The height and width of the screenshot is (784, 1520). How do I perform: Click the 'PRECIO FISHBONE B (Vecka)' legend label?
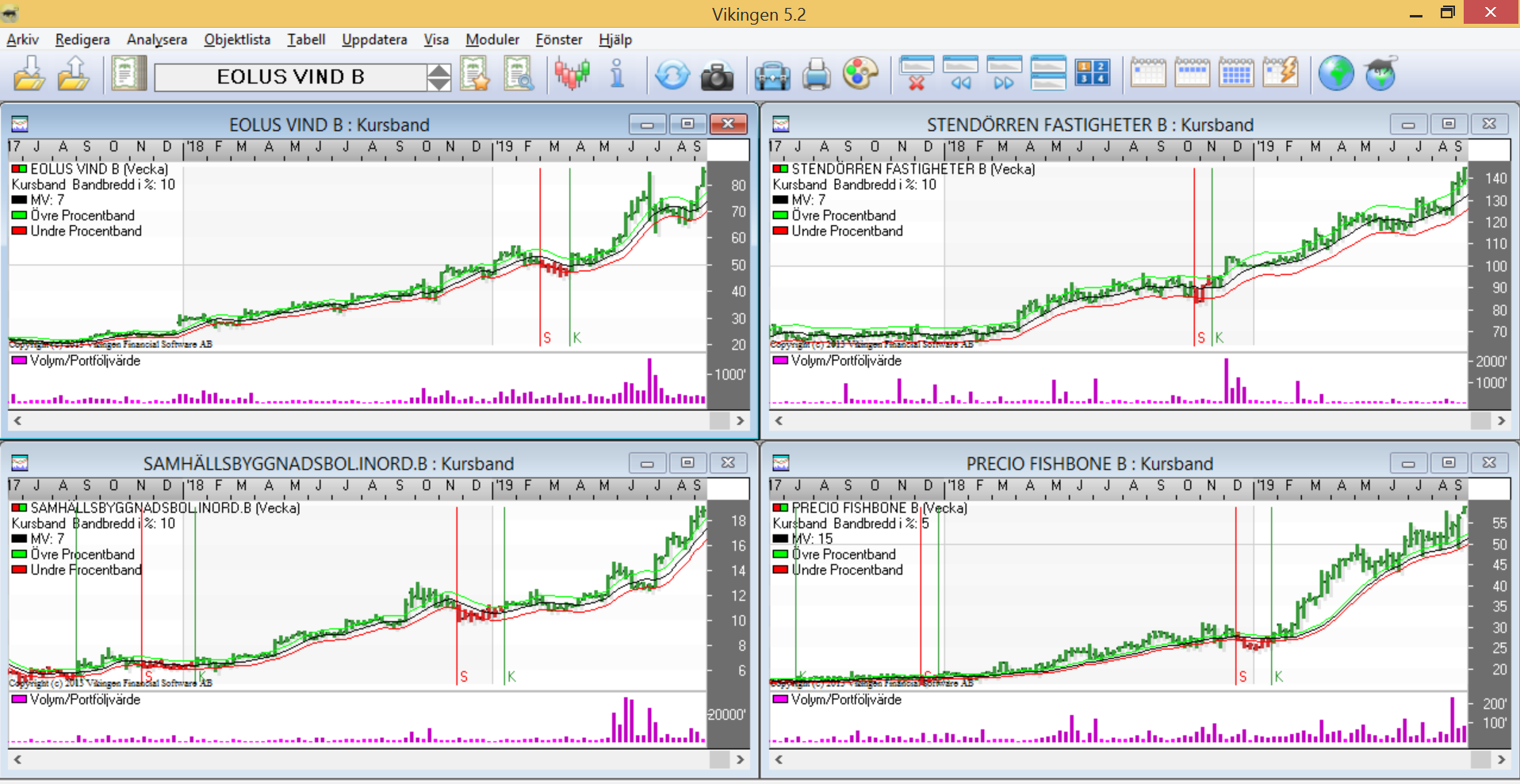click(x=879, y=507)
